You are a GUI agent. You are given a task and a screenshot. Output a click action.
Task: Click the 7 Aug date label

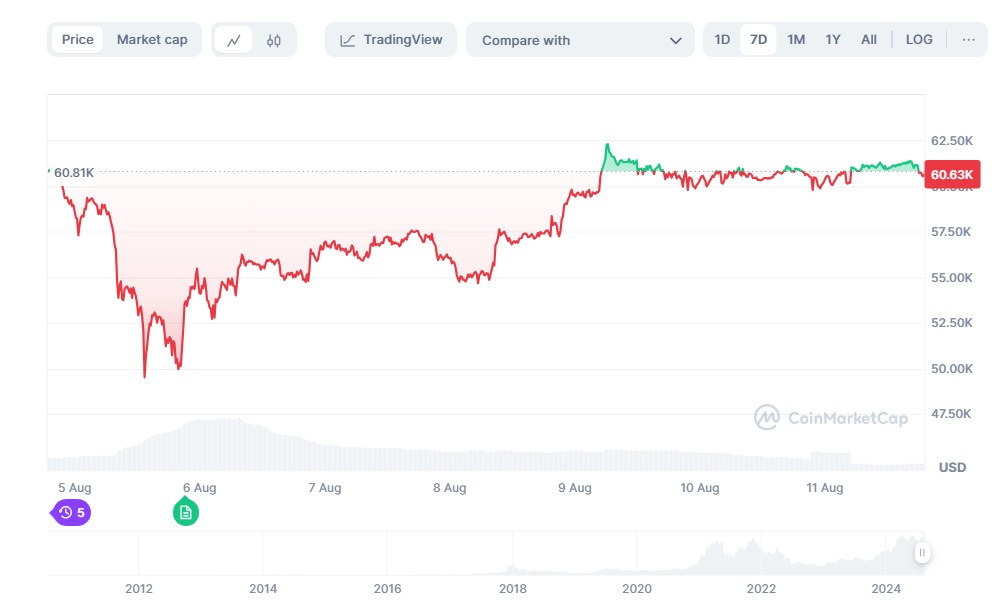click(x=325, y=488)
